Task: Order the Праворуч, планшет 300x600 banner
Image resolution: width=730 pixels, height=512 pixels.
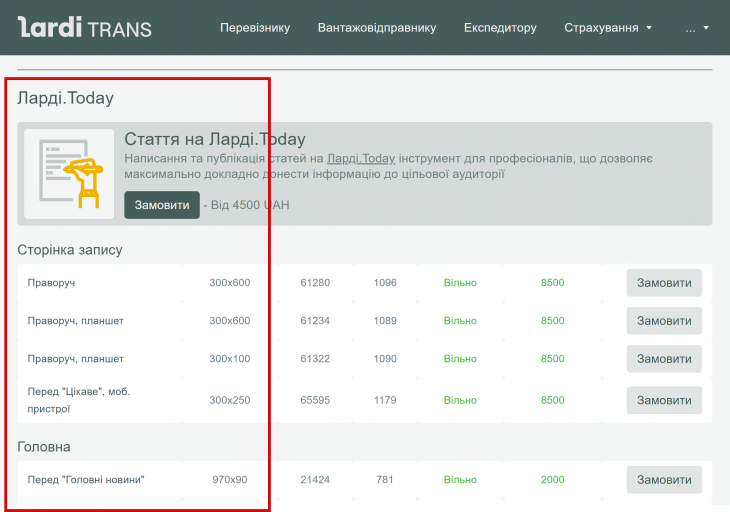Action: [664, 321]
